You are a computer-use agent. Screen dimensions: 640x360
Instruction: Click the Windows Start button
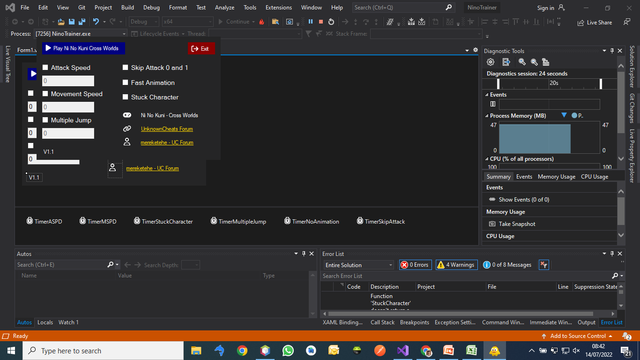pyautogui.click(x=11, y=351)
